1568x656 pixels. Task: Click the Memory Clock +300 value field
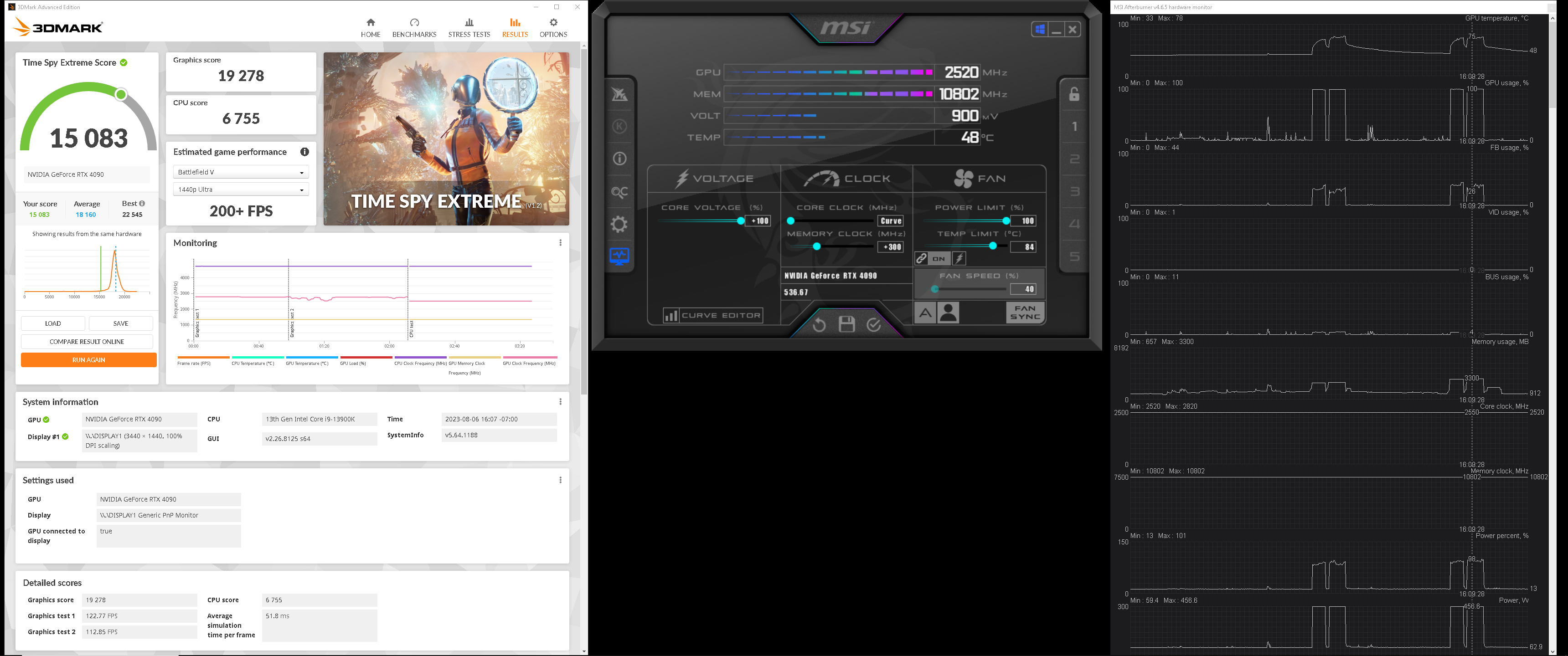[x=891, y=247]
